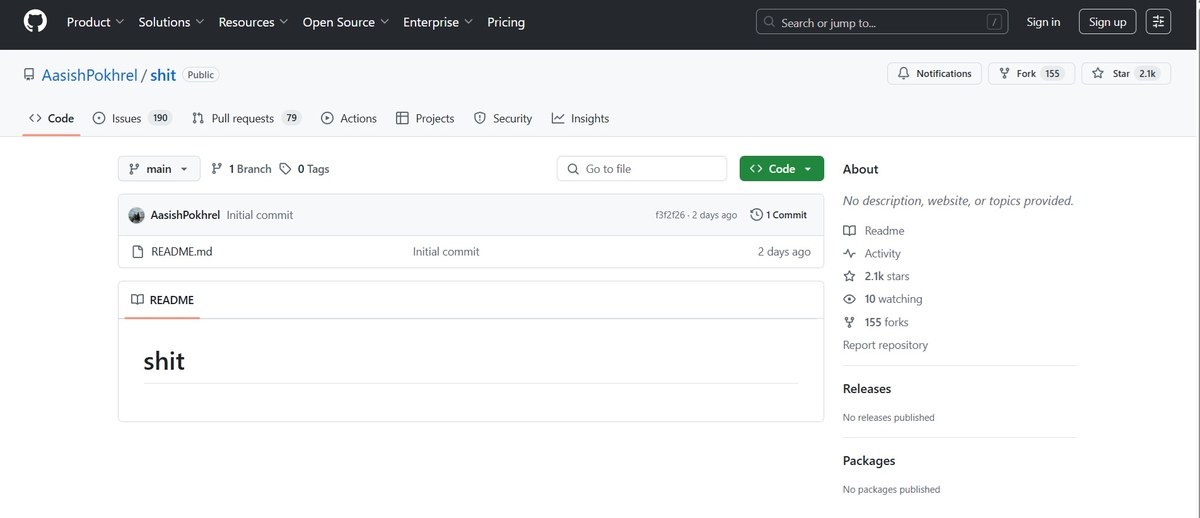The image size is (1200, 518).
Task: Click the Report repository link
Action: point(885,345)
